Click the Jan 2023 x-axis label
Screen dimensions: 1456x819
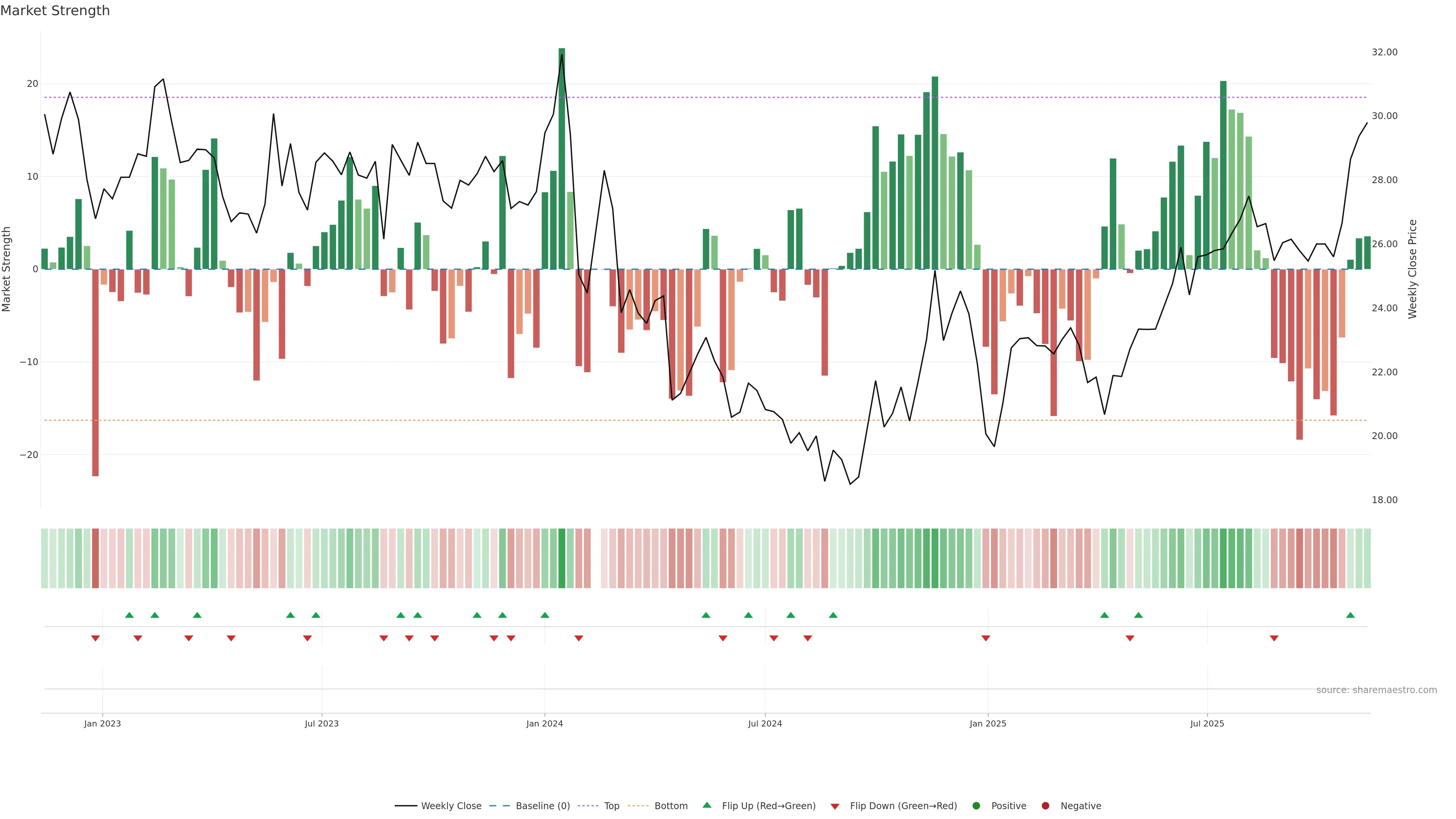point(102,723)
